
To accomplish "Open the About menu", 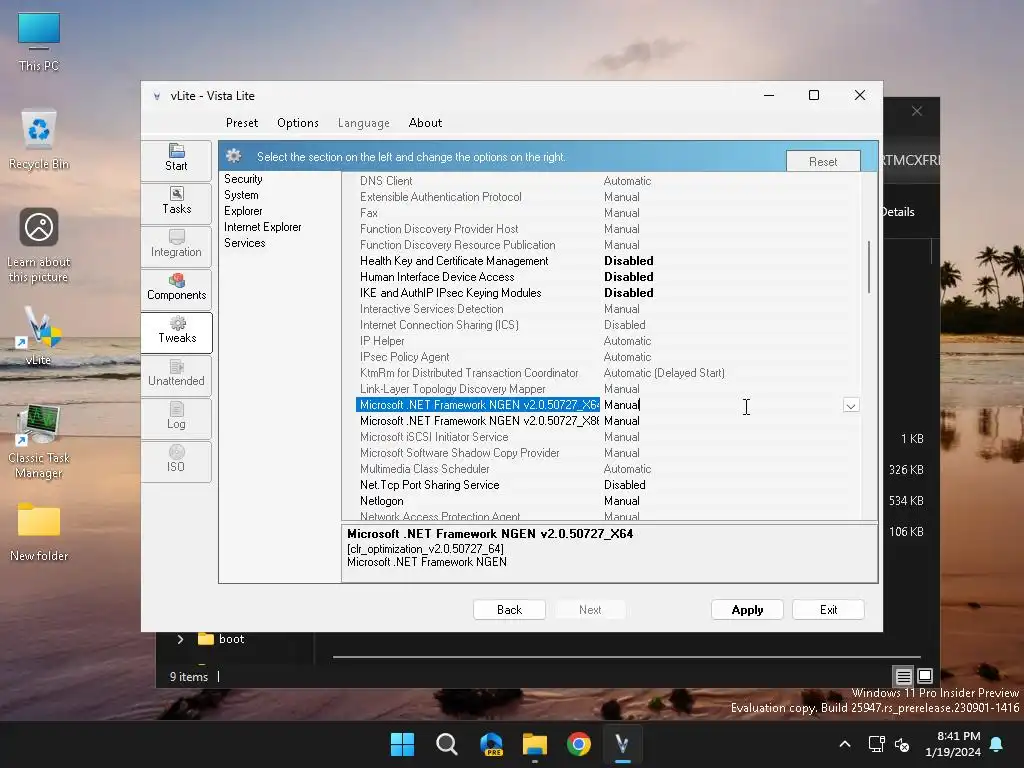I will click(x=425, y=123).
